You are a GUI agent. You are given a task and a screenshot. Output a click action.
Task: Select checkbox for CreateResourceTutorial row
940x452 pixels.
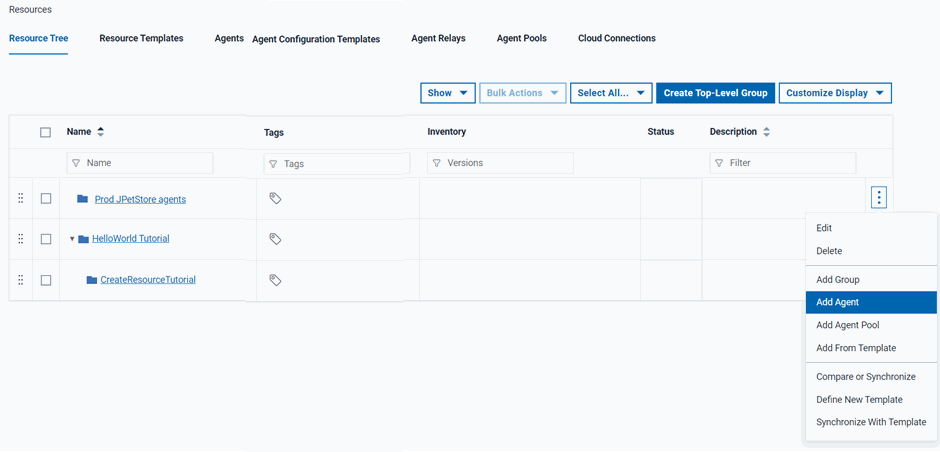click(46, 280)
